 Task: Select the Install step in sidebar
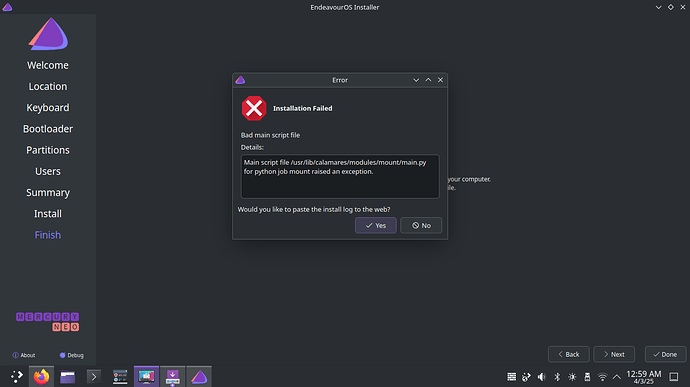(x=48, y=214)
